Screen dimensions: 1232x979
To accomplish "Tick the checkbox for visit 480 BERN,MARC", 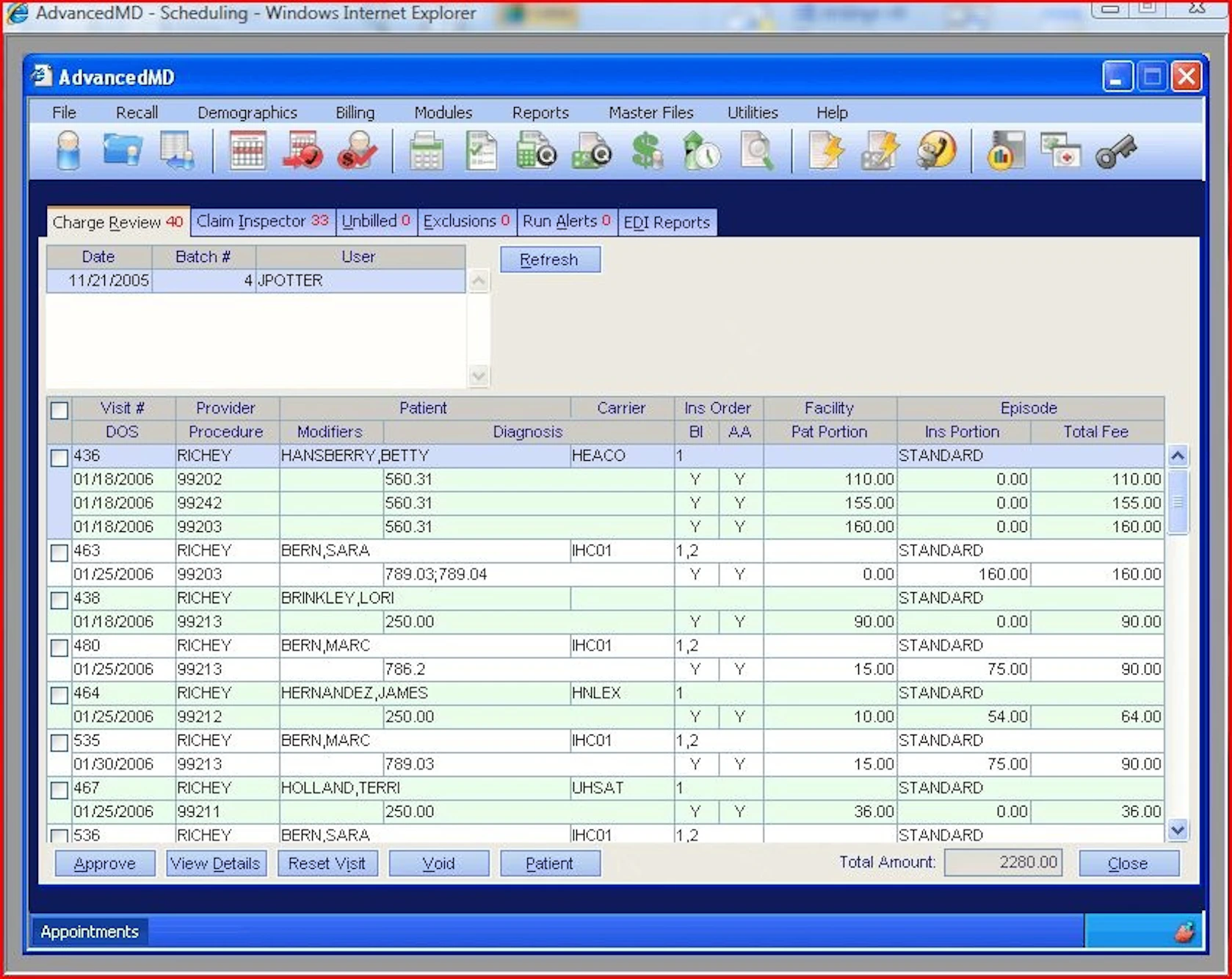I will point(59,647).
